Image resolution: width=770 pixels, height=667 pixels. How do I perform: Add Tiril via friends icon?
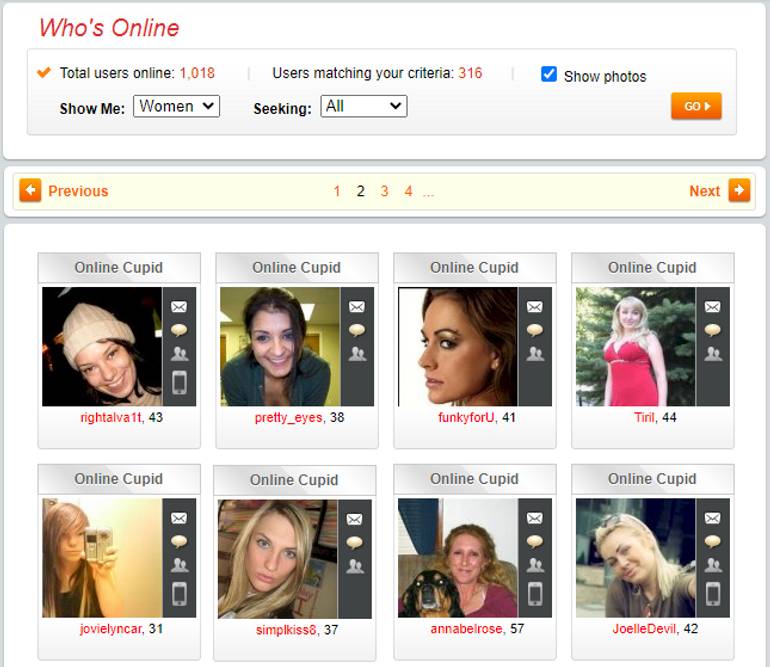coord(713,354)
